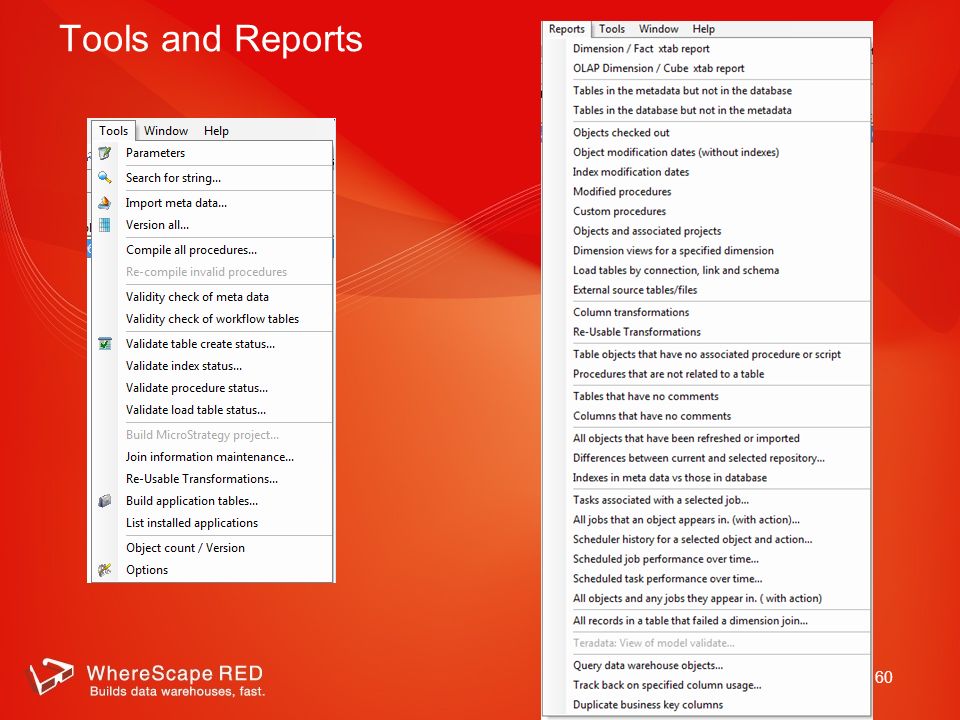The height and width of the screenshot is (720, 960).
Task: Click the Search for string magnifier icon
Action: point(105,178)
